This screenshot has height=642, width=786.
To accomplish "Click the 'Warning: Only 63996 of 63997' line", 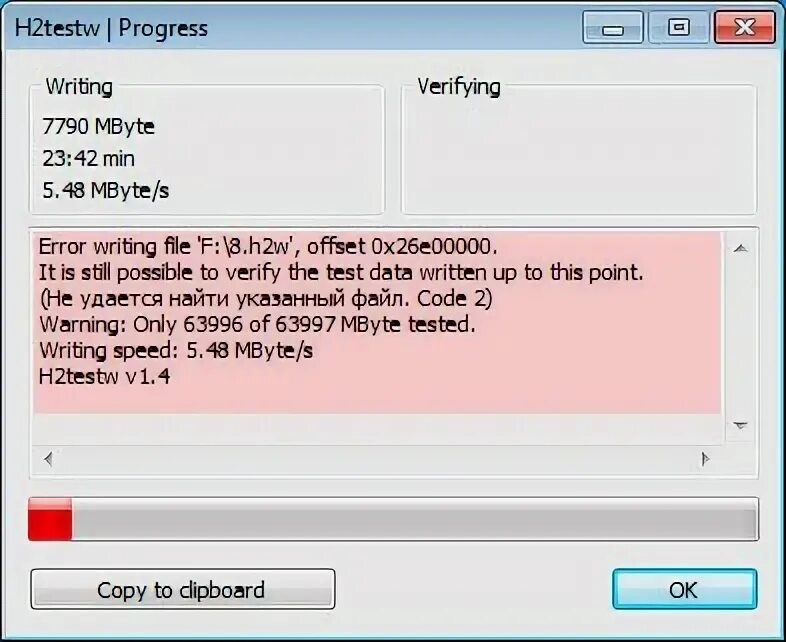I will click(x=257, y=324).
